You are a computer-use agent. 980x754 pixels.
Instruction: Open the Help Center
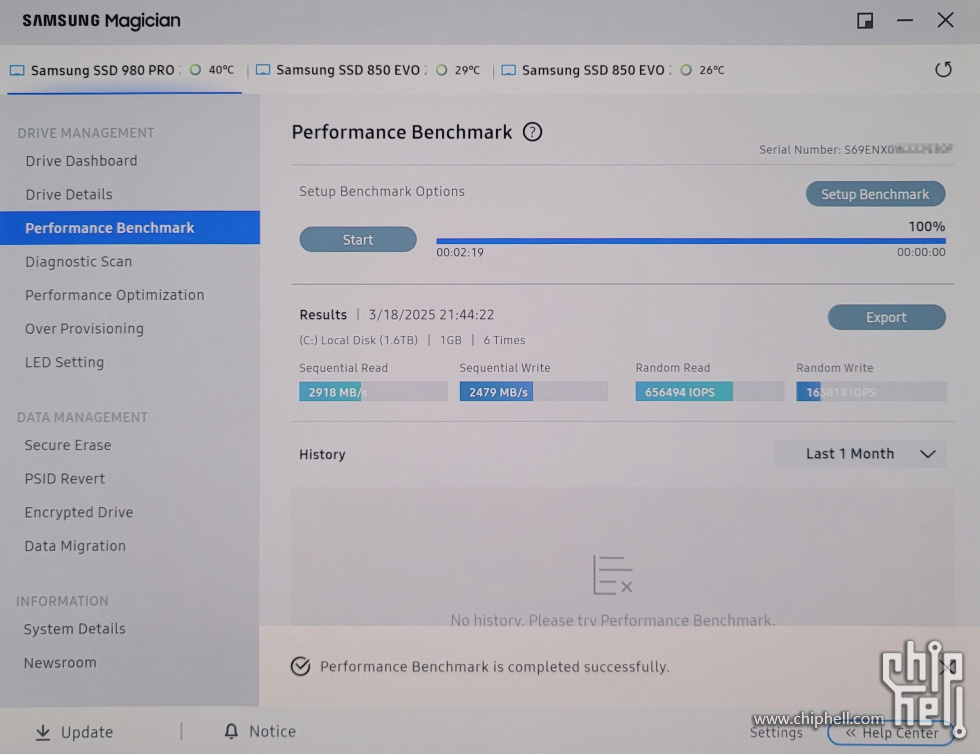(x=891, y=733)
